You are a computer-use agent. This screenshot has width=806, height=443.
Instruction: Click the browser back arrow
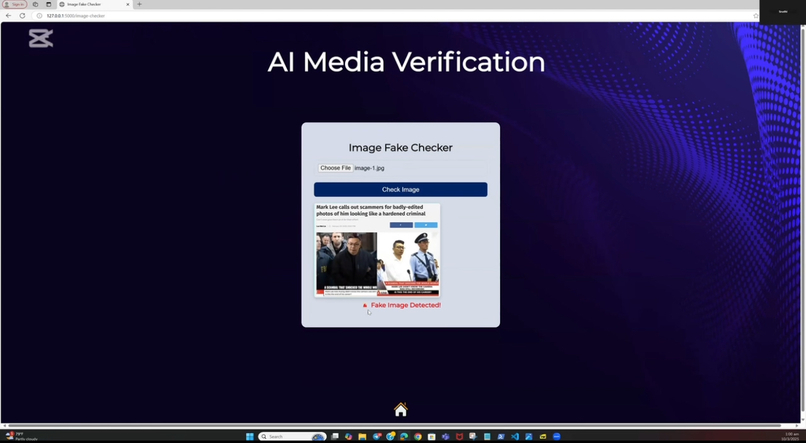(x=8, y=15)
